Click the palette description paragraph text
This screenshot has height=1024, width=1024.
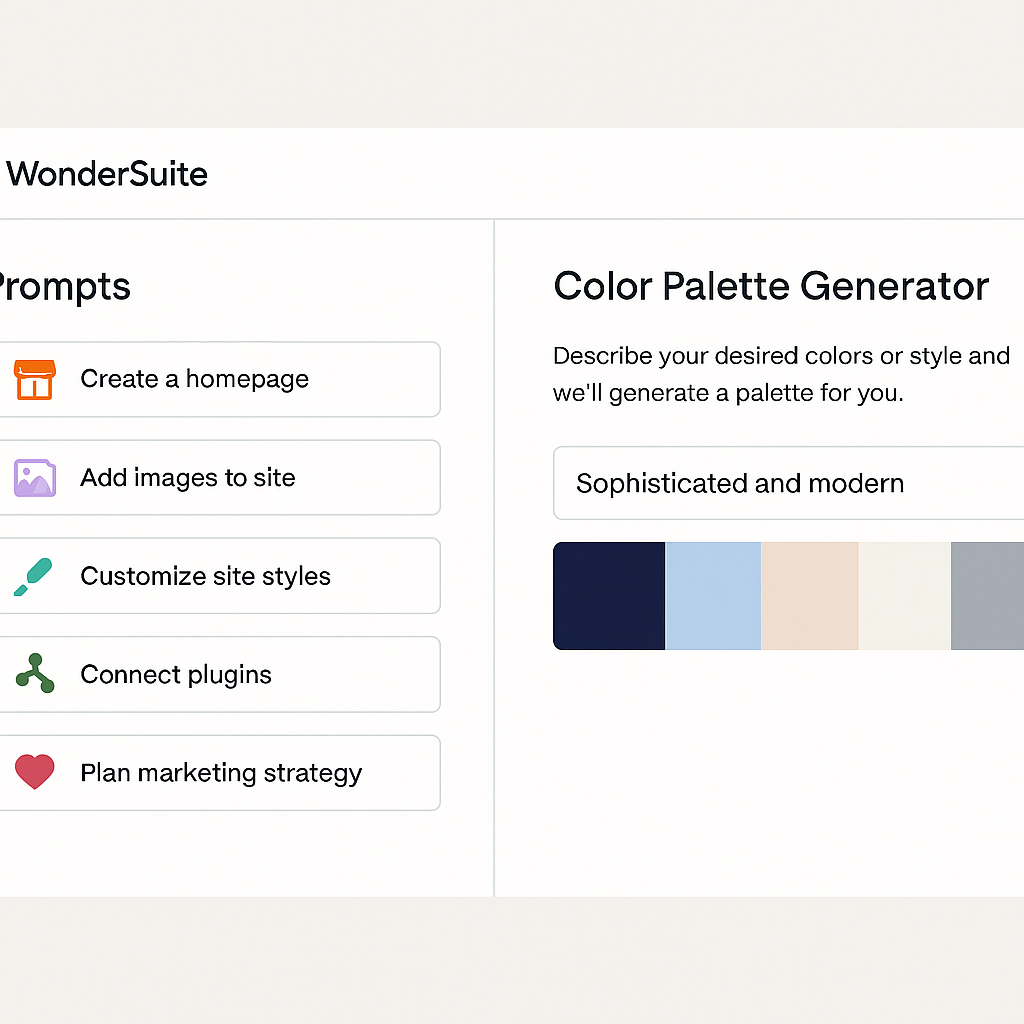782,374
